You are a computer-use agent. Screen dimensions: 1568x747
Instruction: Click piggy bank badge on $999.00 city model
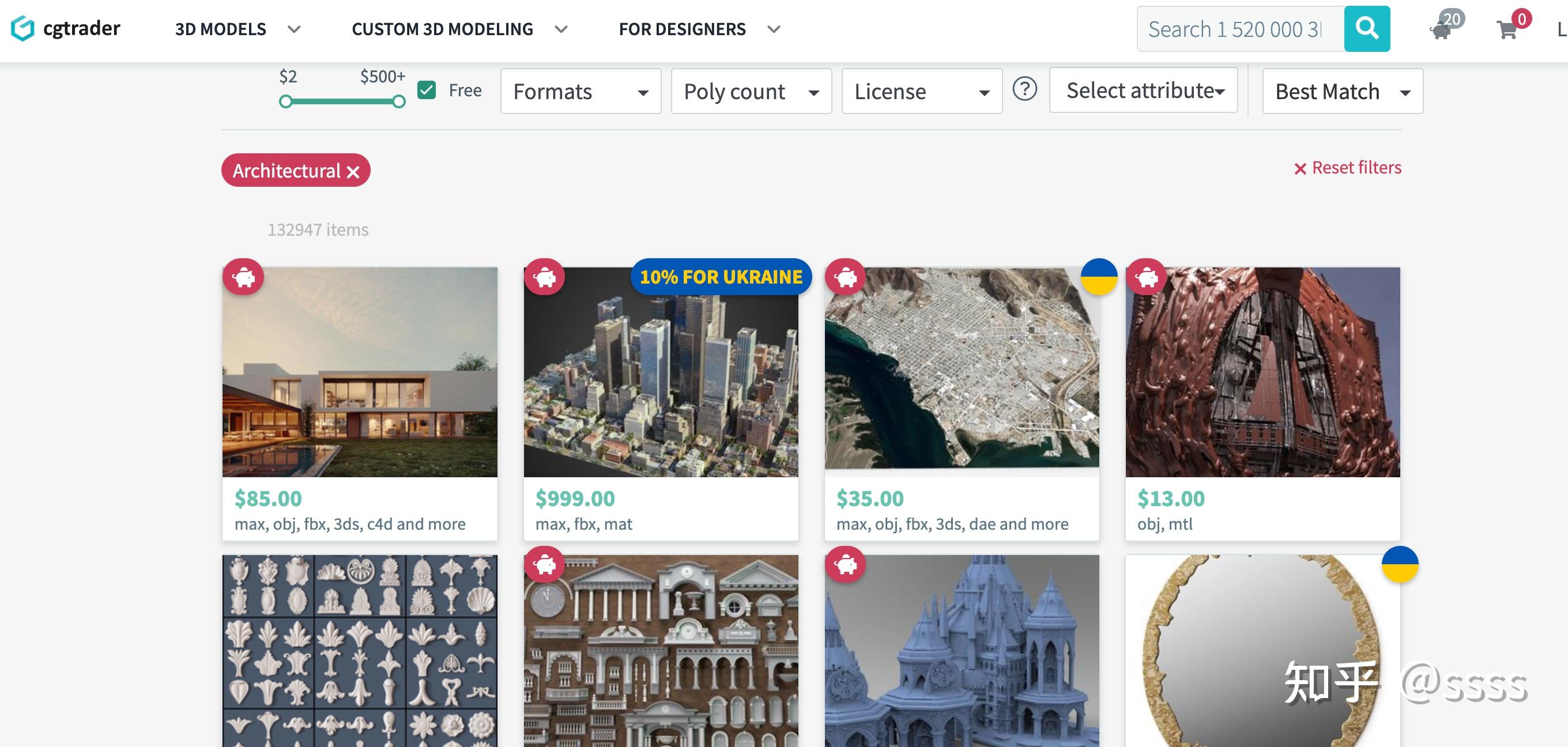544,278
